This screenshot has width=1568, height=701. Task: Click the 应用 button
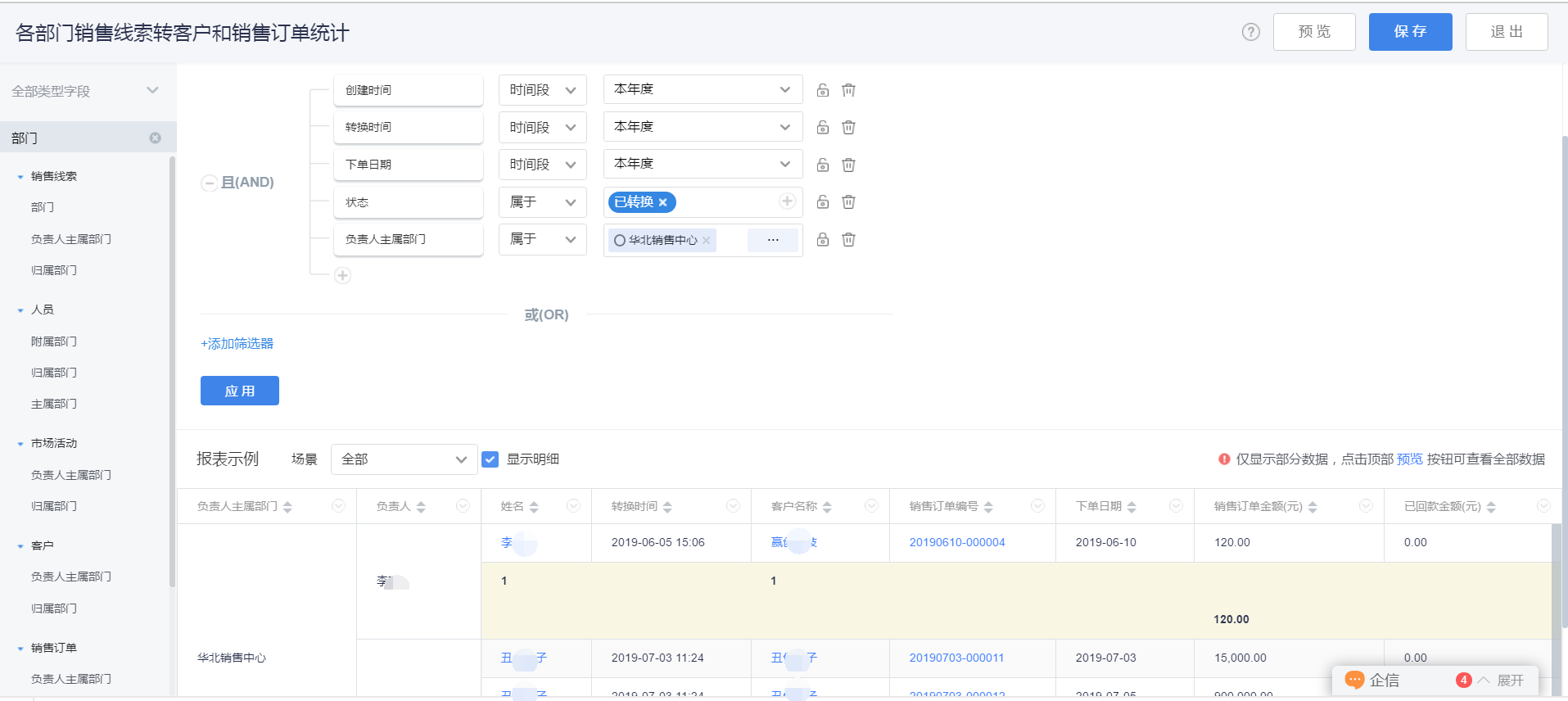[240, 391]
